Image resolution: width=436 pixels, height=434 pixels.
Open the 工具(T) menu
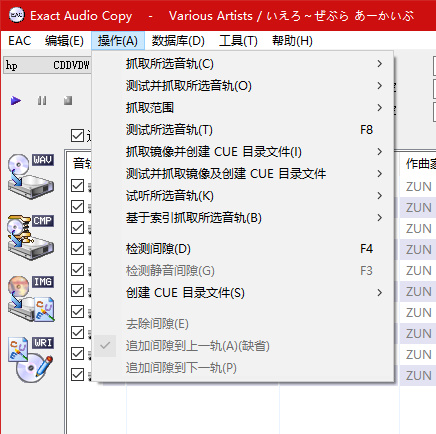(238, 41)
